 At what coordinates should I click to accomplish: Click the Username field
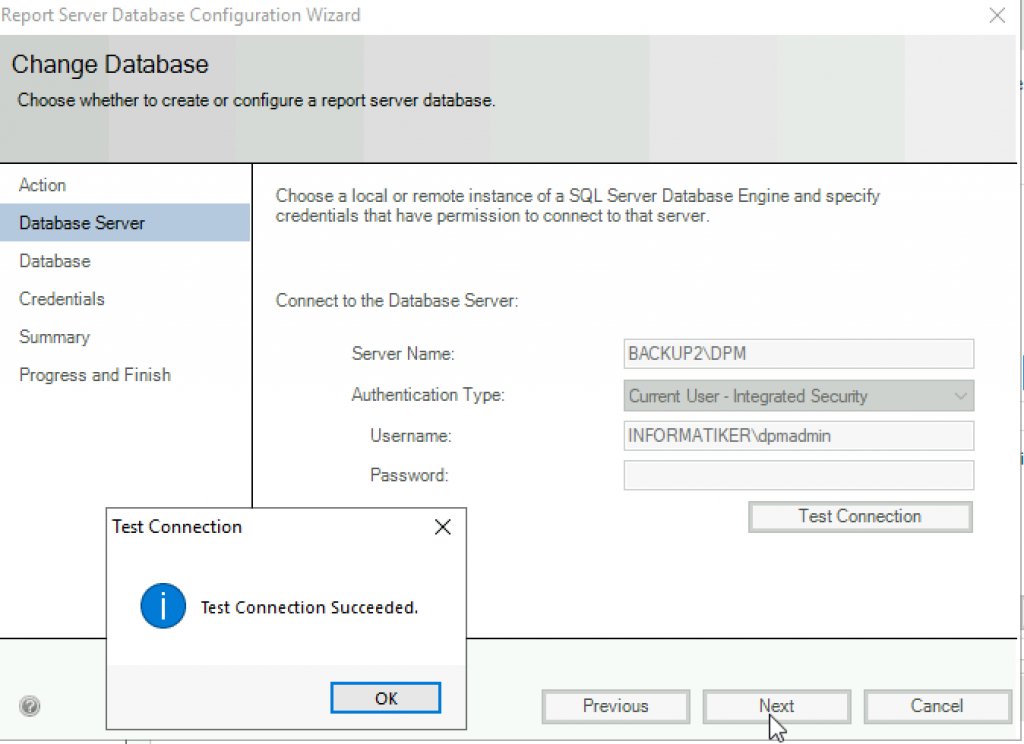point(799,436)
